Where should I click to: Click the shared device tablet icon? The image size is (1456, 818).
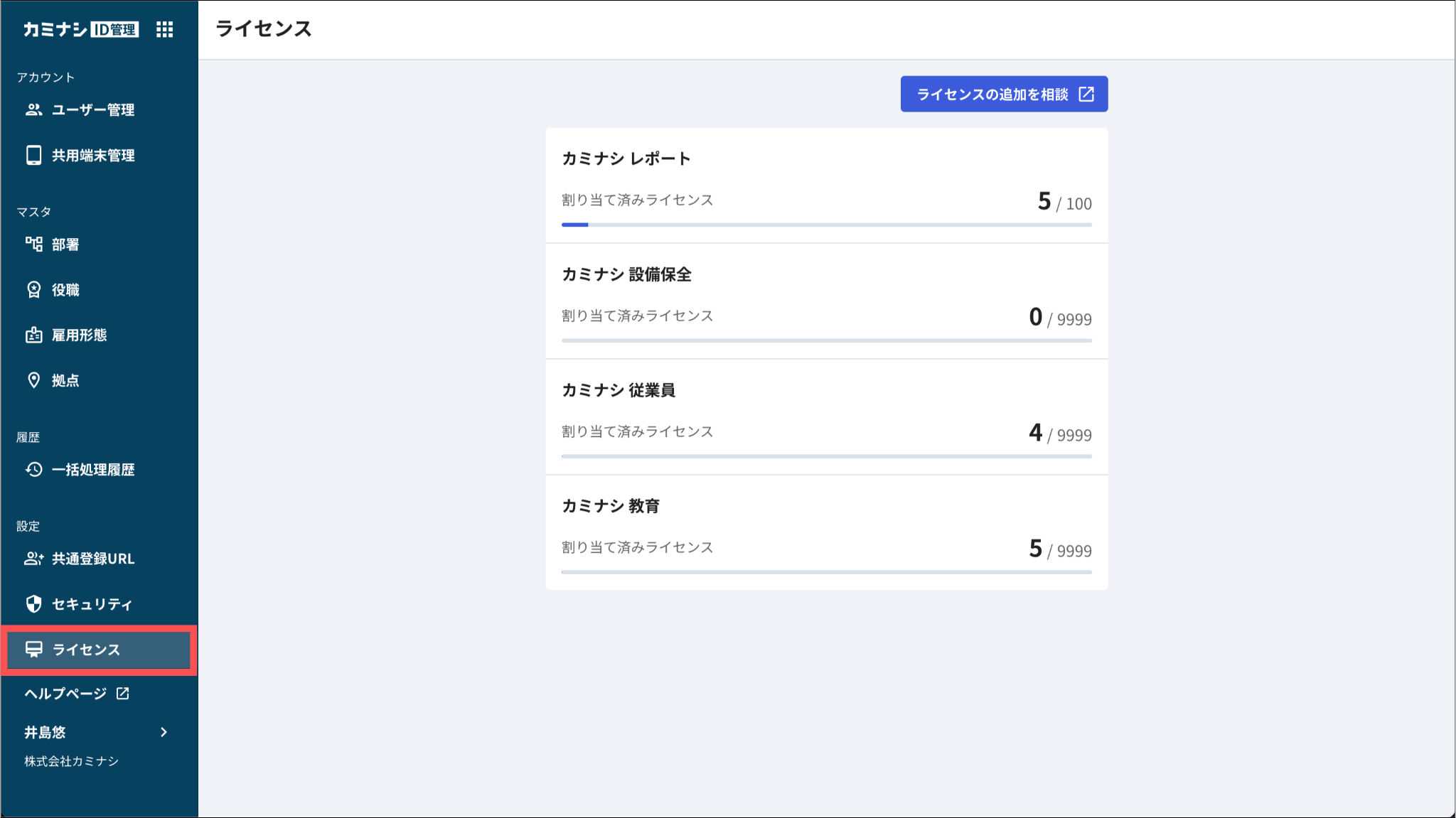coord(33,155)
